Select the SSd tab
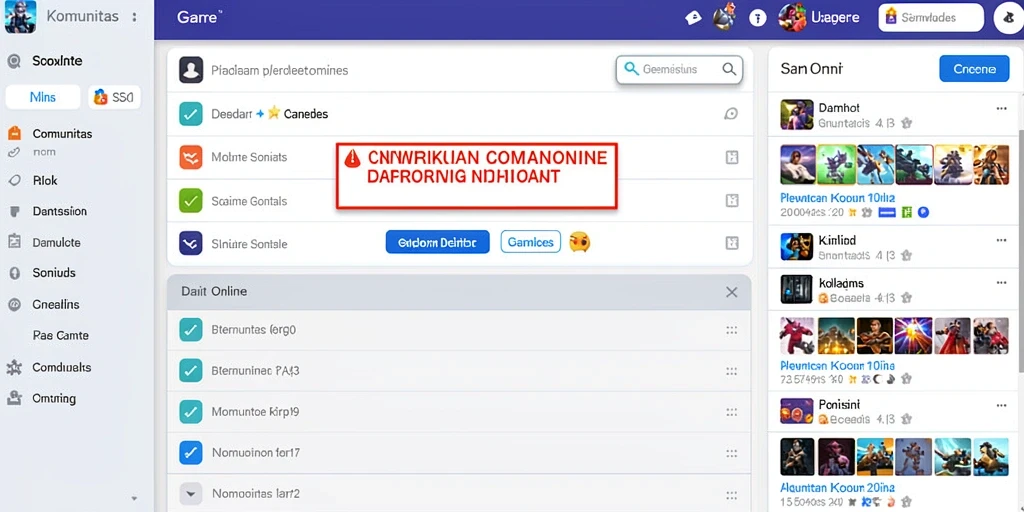 [114, 97]
